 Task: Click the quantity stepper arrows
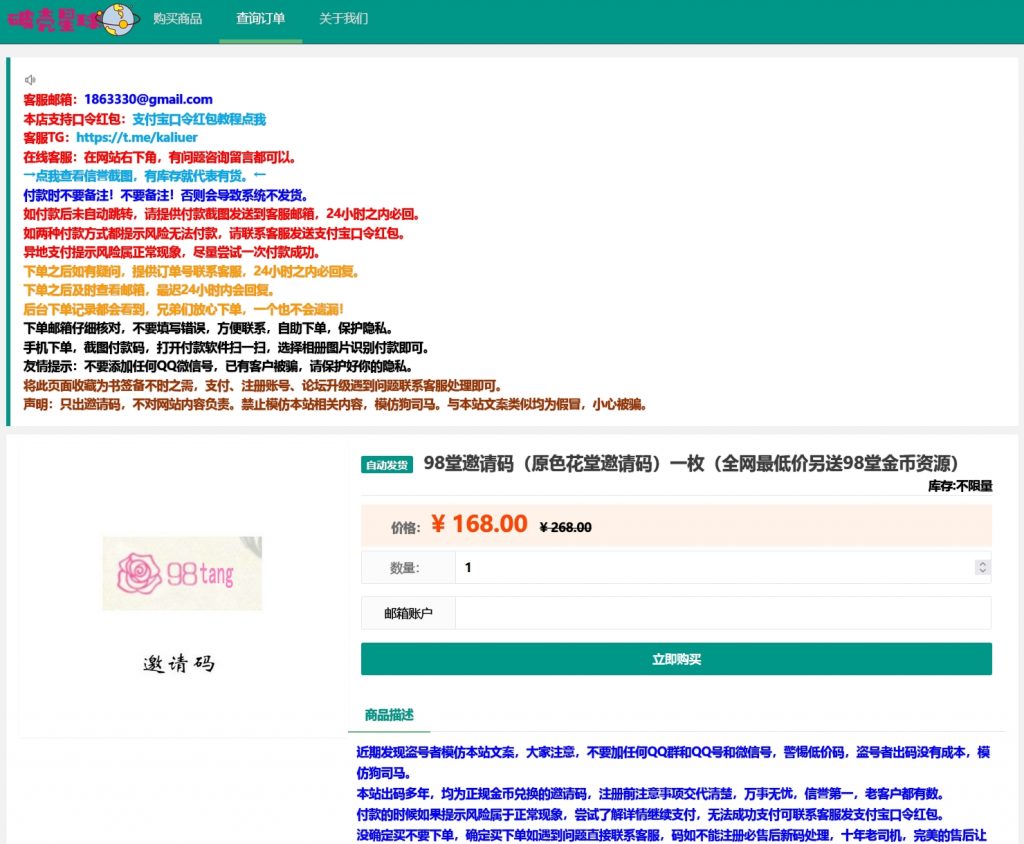pyautogui.click(x=982, y=567)
